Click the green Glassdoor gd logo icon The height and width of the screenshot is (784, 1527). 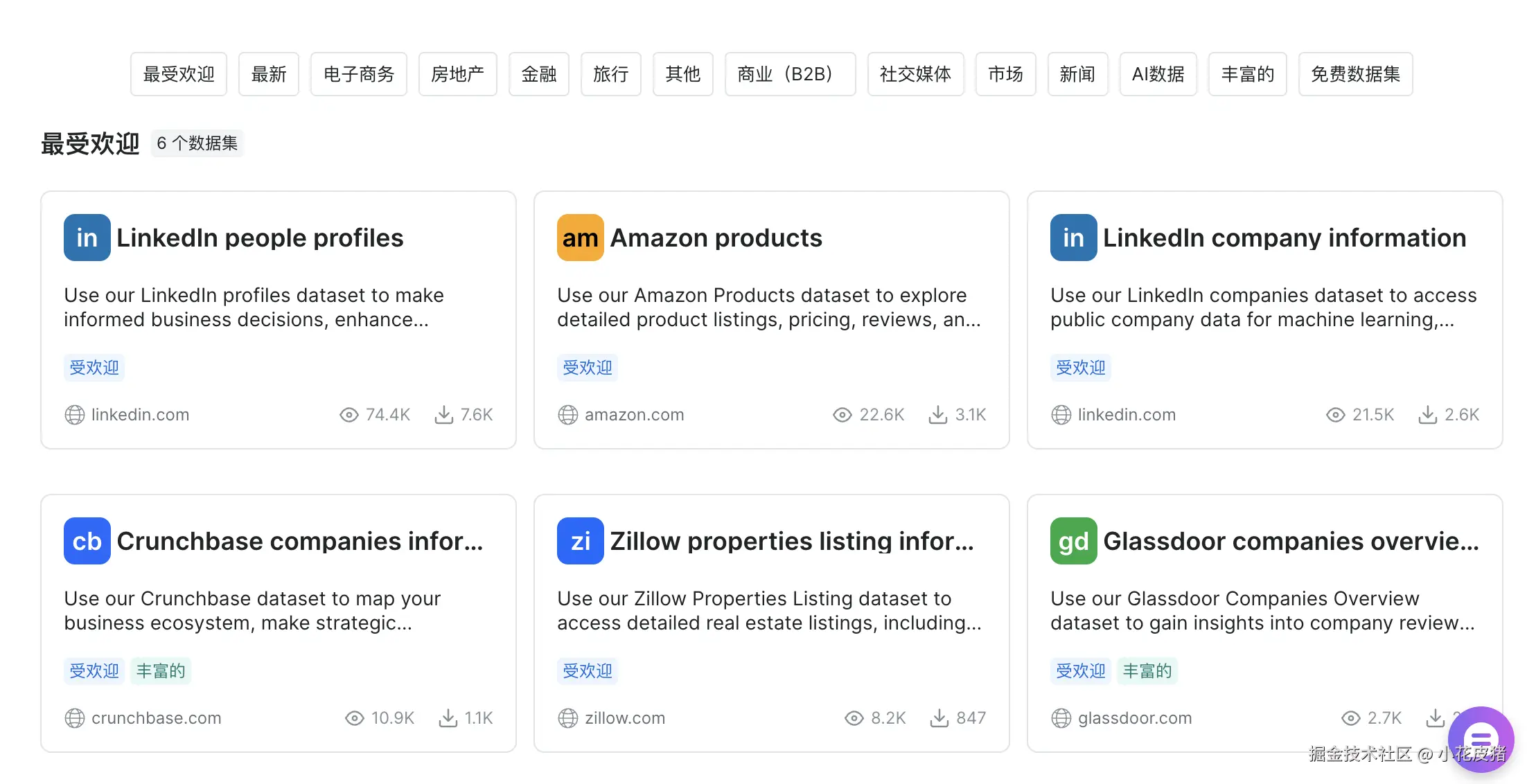[1073, 541]
